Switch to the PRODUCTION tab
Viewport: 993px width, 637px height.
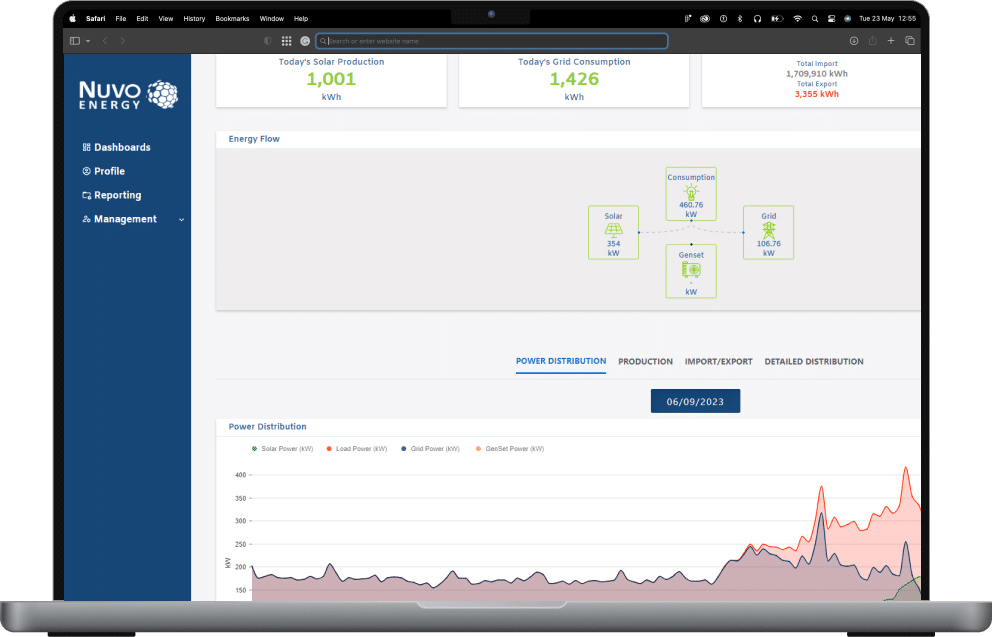click(x=645, y=361)
